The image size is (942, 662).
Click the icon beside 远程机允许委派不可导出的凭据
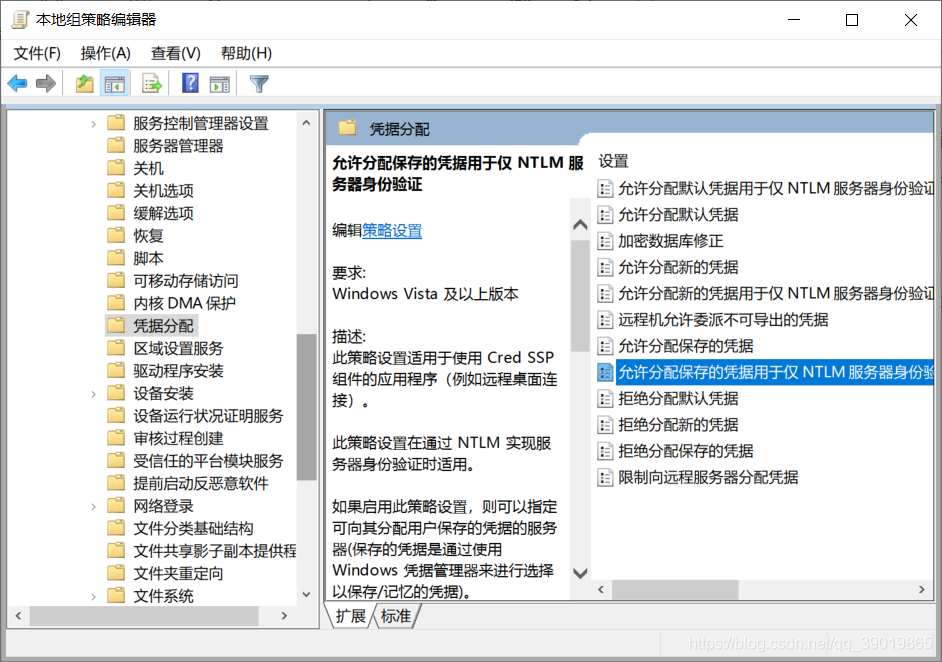pyautogui.click(x=605, y=320)
